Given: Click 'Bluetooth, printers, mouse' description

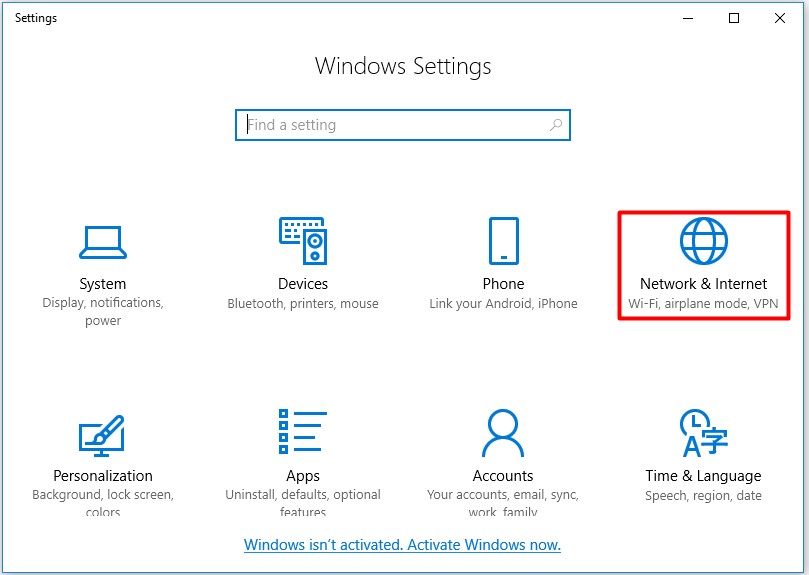Looking at the screenshot, I should coord(303,304).
